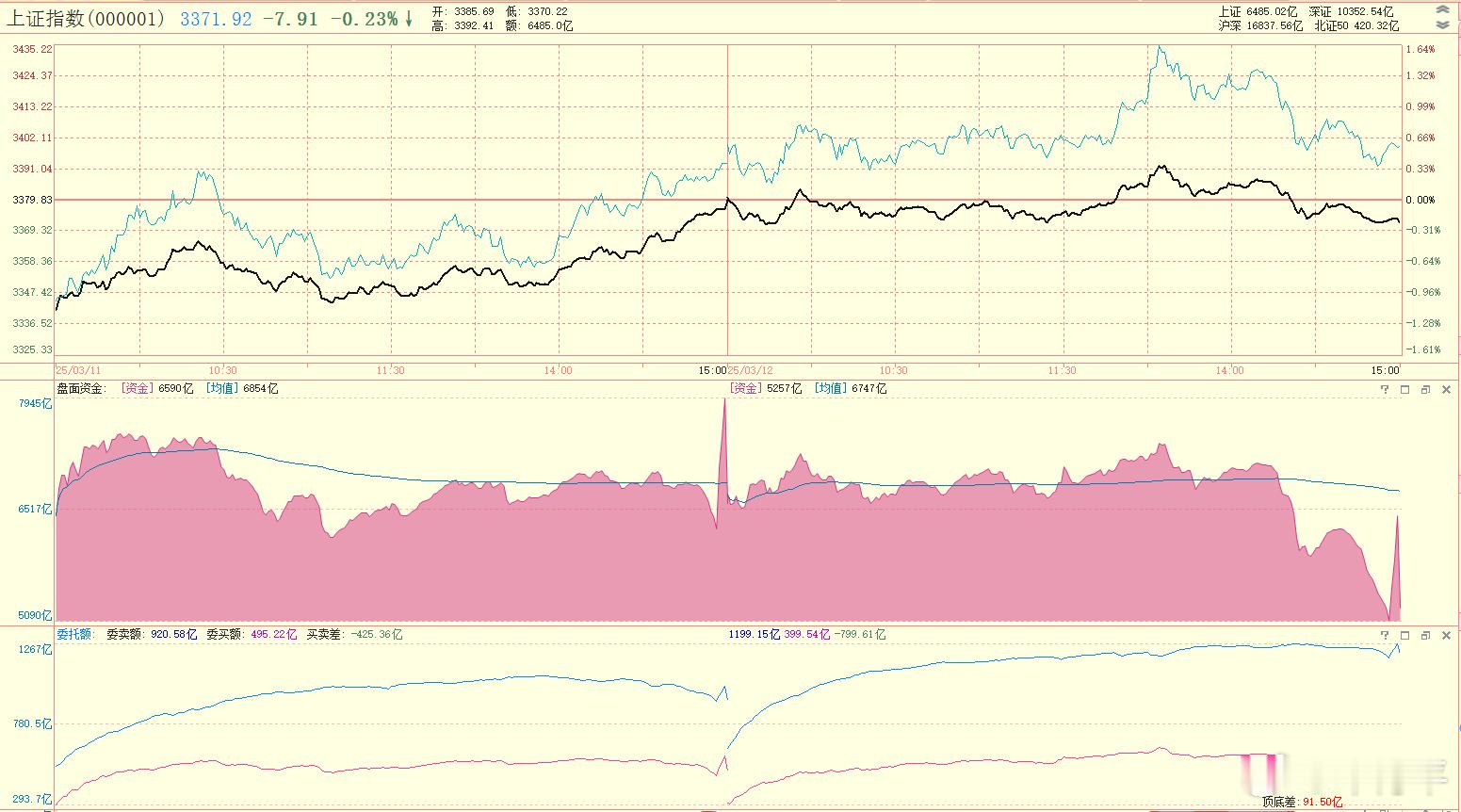Open help for the 盘面资金 panel
1461x812 pixels.
1385,389
